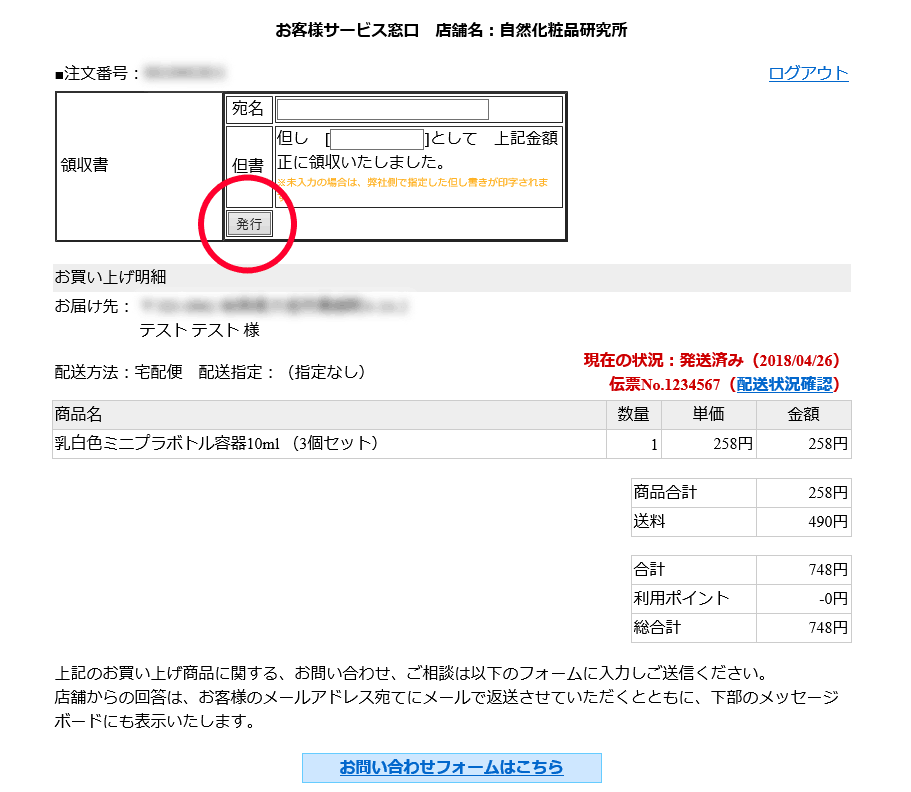Click the 送料 label
The image size is (911, 792).
point(649,521)
